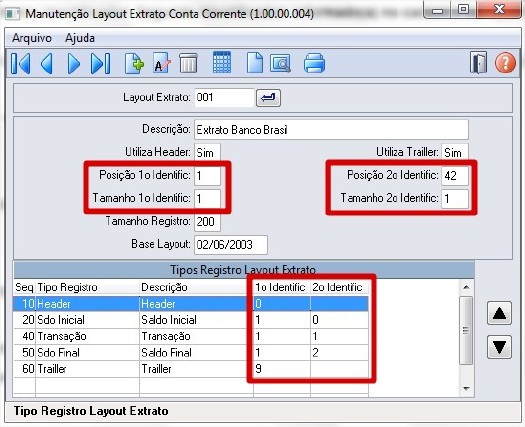Click the Utiliza Header field
Screen dimensions: 525x427
click(x=207, y=153)
